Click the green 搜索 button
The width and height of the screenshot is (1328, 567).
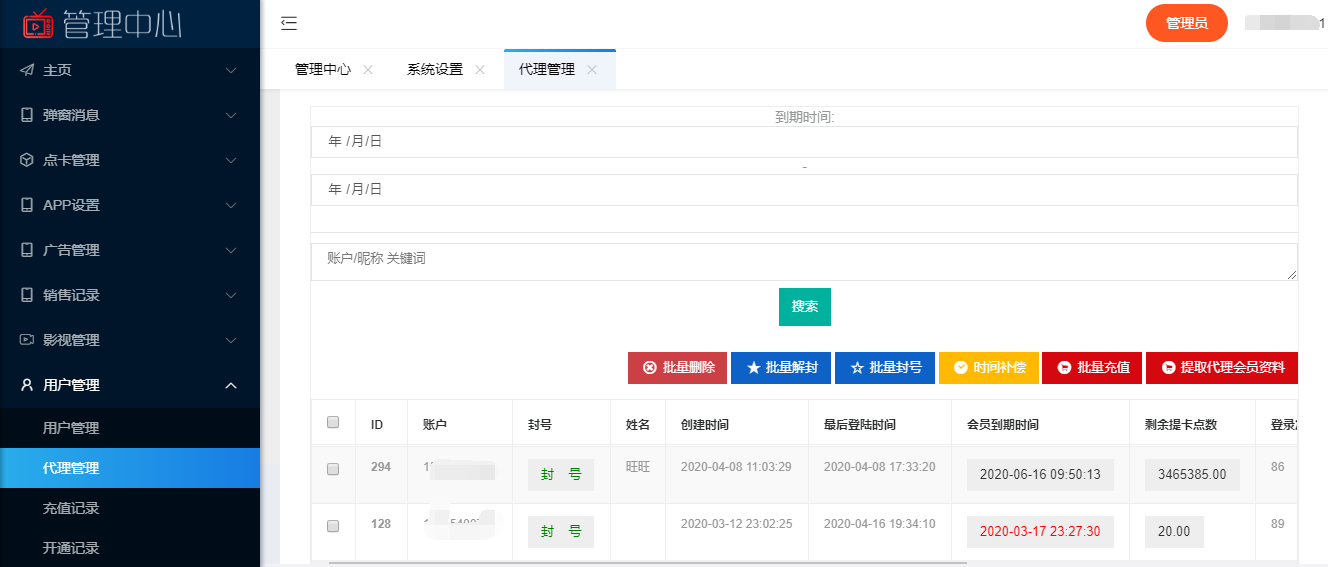tap(804, 307)
